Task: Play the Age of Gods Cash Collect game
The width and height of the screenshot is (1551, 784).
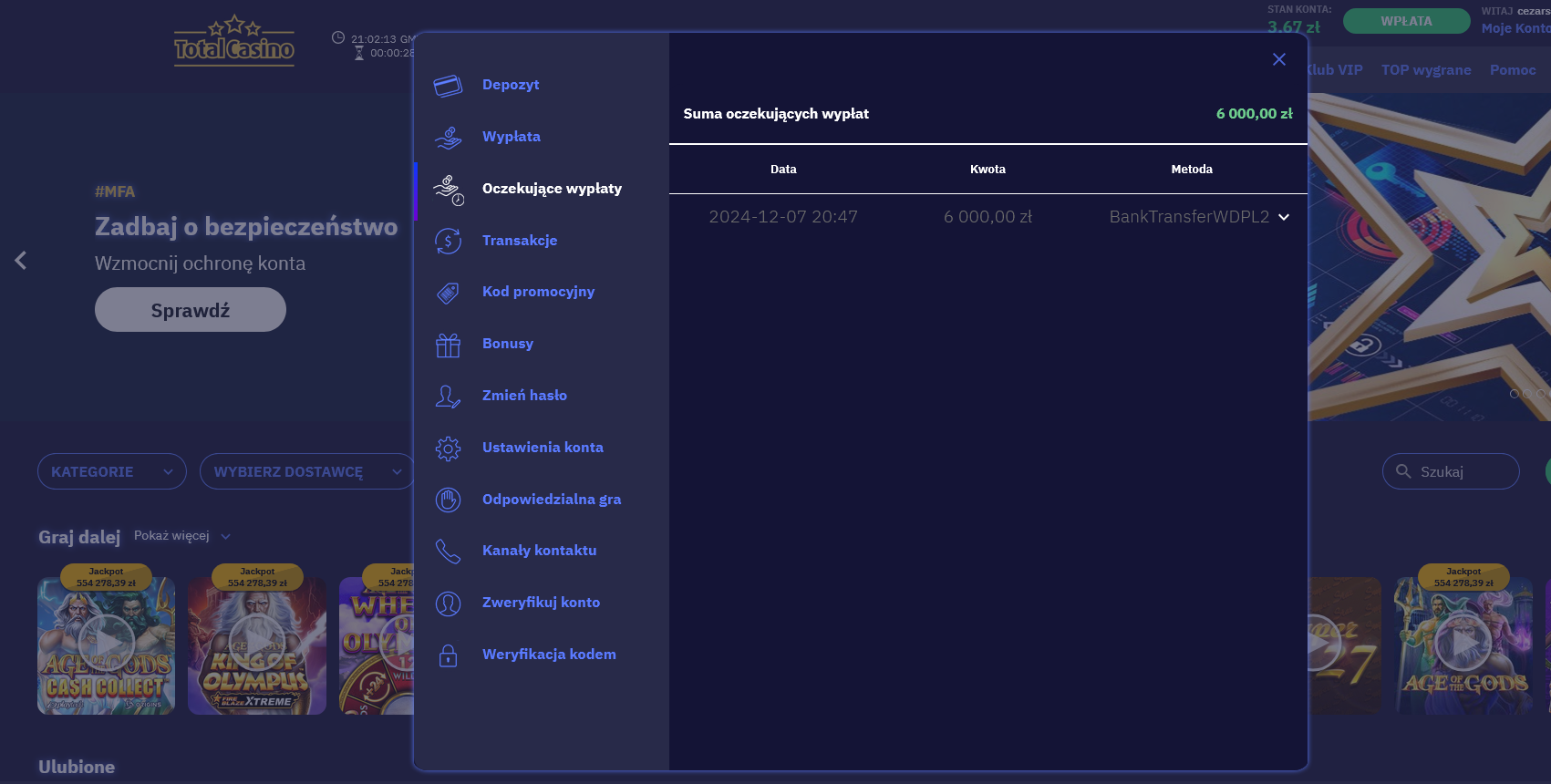Action: [x=106, y=644]
